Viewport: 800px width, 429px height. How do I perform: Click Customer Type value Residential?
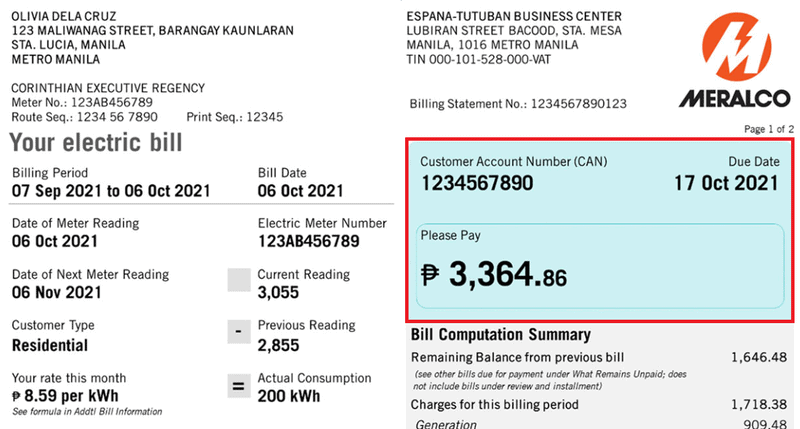(50, 345)
